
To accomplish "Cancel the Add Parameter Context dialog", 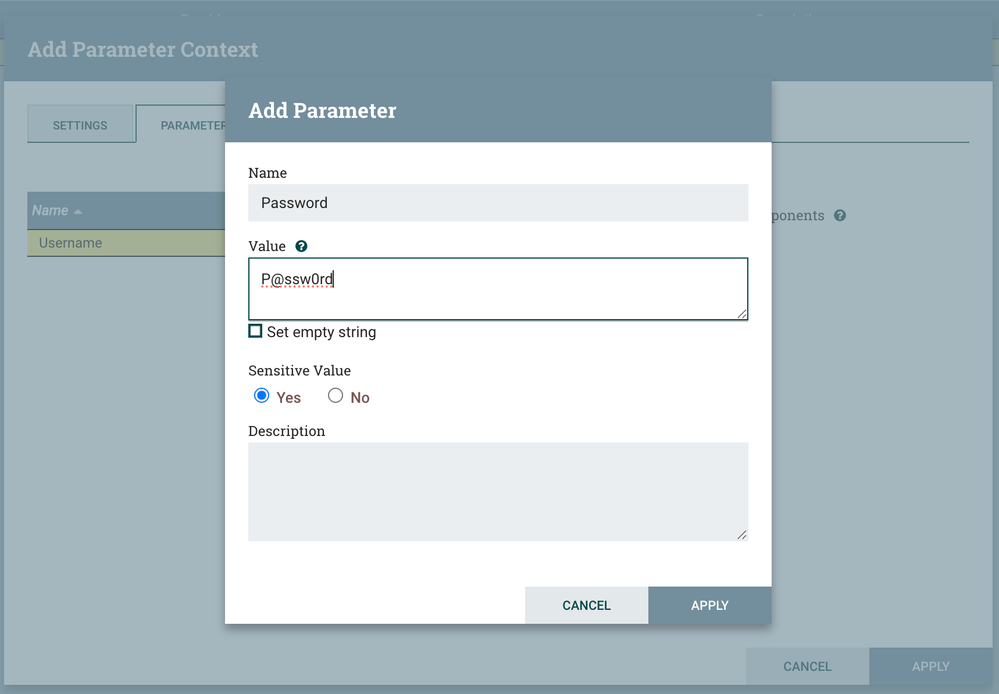I will pos(807,666).
